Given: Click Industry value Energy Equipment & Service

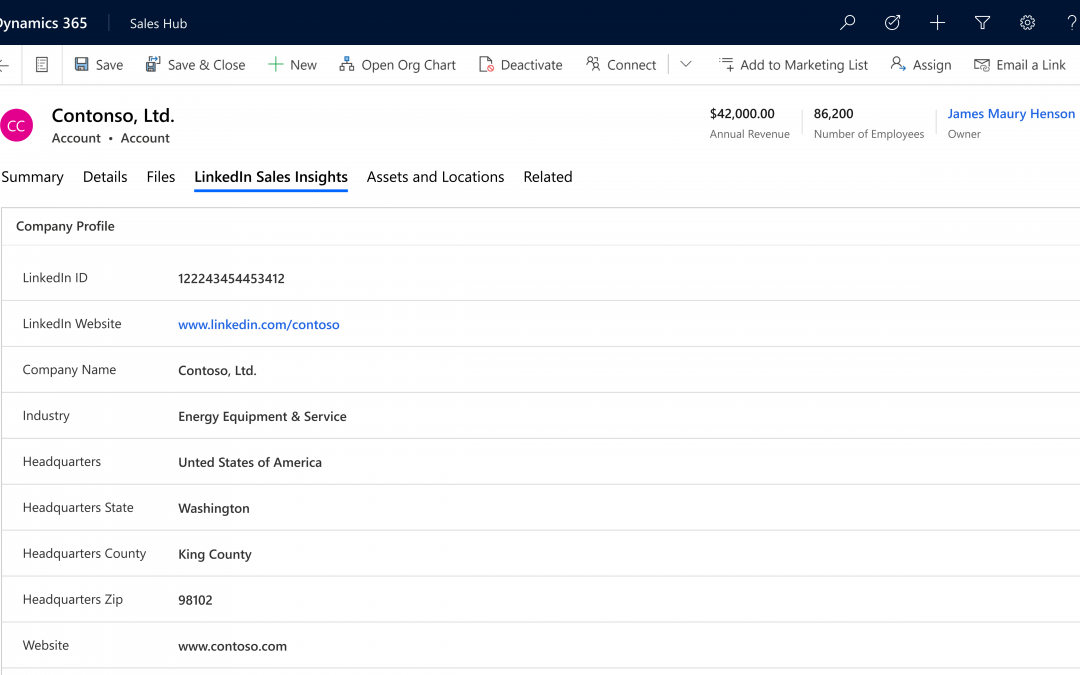Looking at the screenshot, I should click(262, 417).
